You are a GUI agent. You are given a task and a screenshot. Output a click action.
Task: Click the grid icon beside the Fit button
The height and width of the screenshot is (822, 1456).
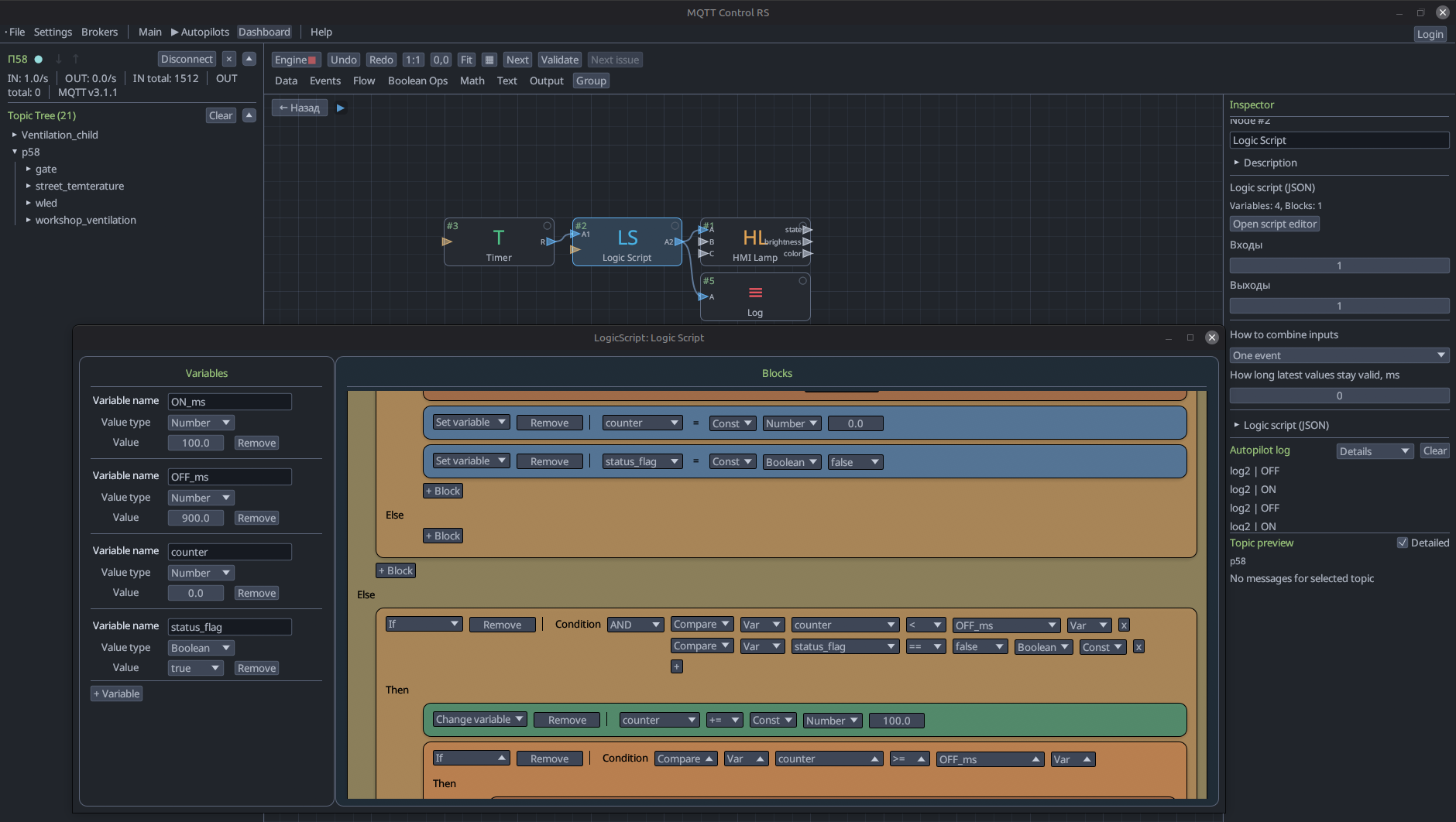[490, 59]
